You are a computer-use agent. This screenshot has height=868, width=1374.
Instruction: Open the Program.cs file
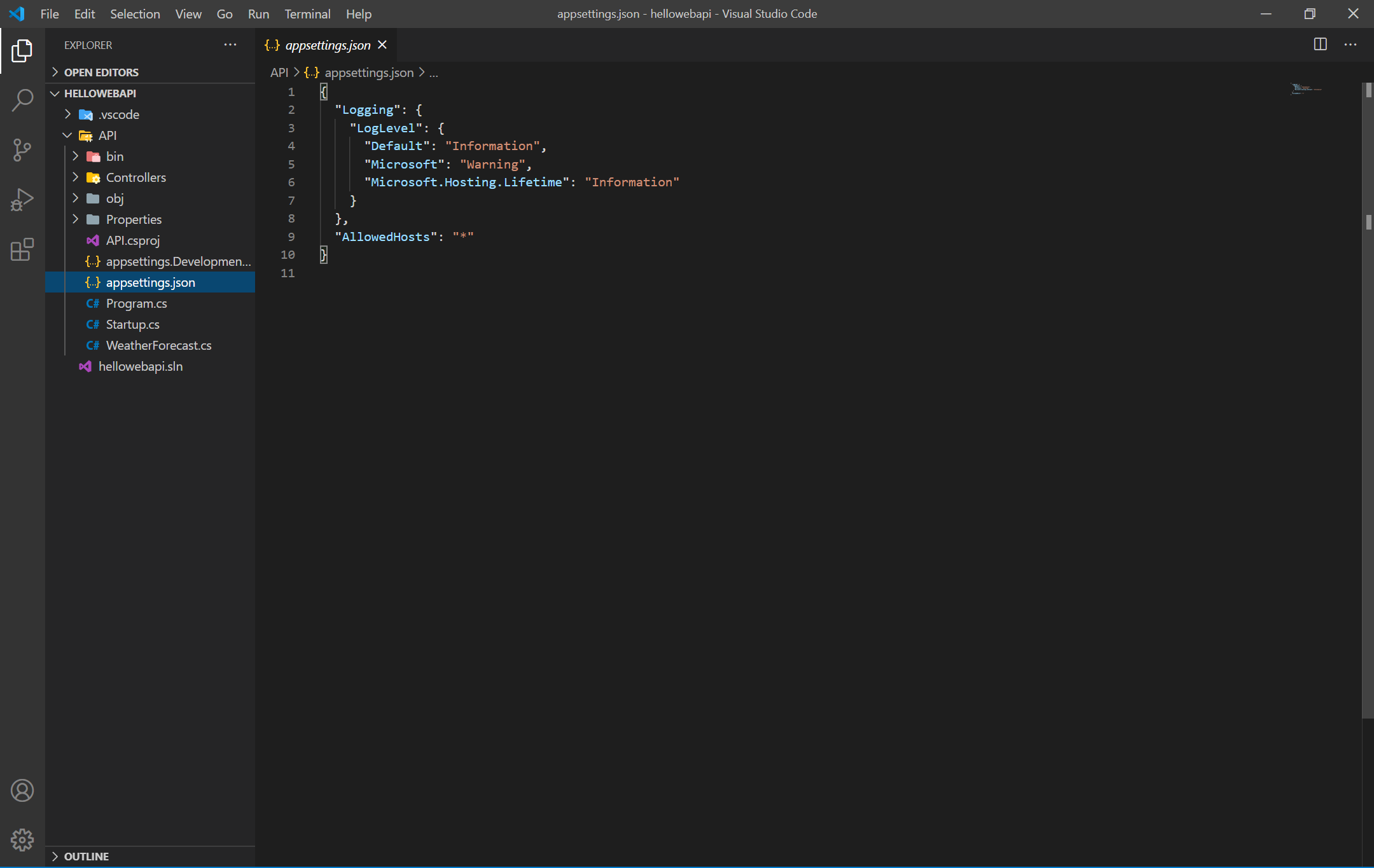coord(135,303)
